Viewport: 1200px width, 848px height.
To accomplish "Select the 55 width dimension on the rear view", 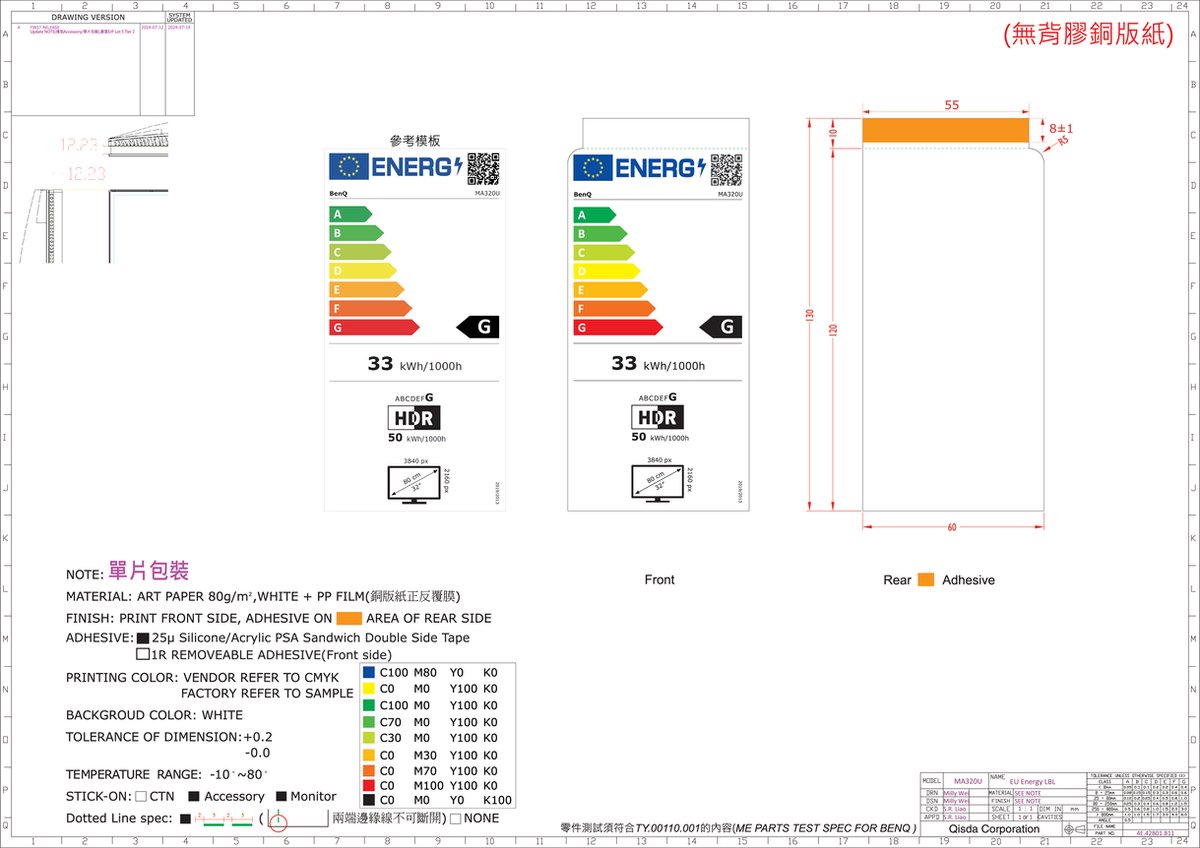I will pos(951,105).
